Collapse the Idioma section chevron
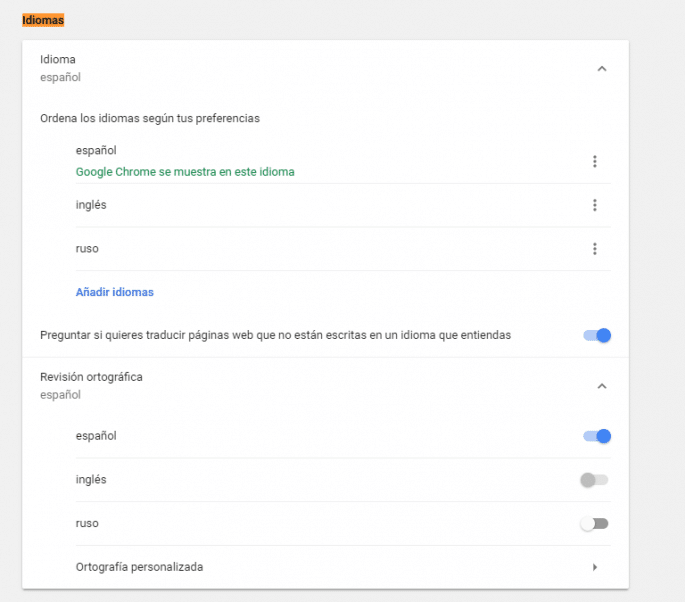 [601, 68]
